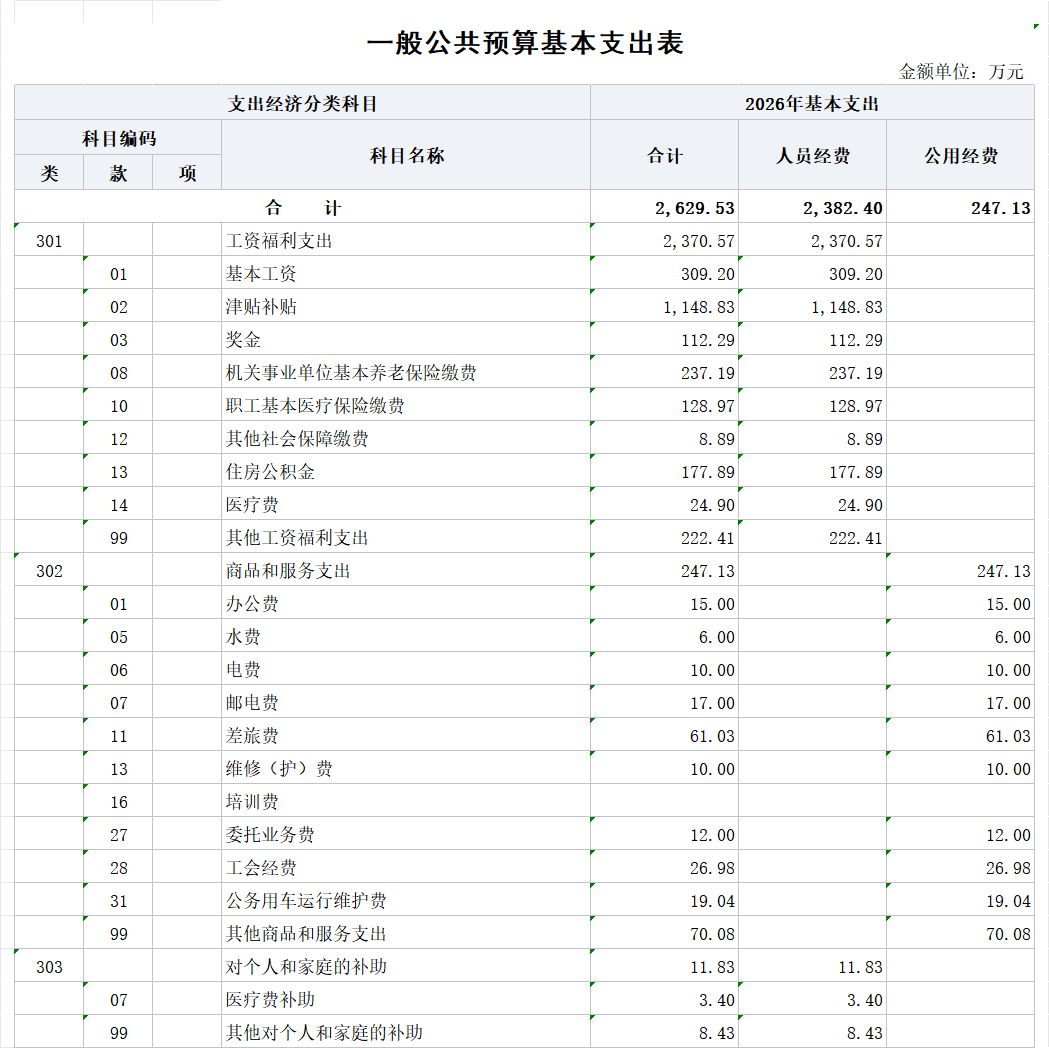Viewport: 1049px width, 1048px height.
Task: Select the 差旅费 cell
Action: point(406,735)
